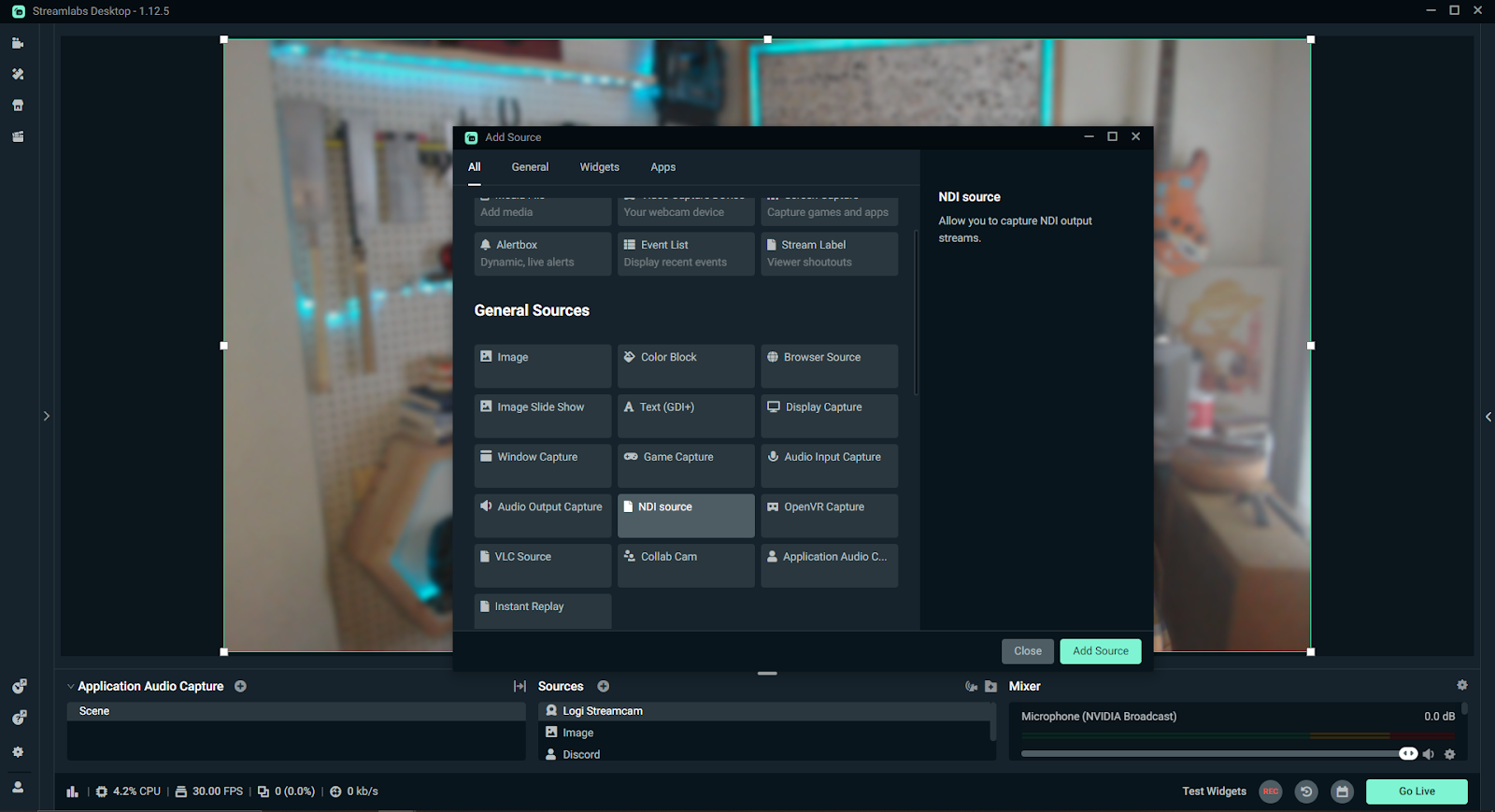Viewport: 1495px width, 812px height.
Task: Switch to the Widgets tab
Action: coord(599,167)
